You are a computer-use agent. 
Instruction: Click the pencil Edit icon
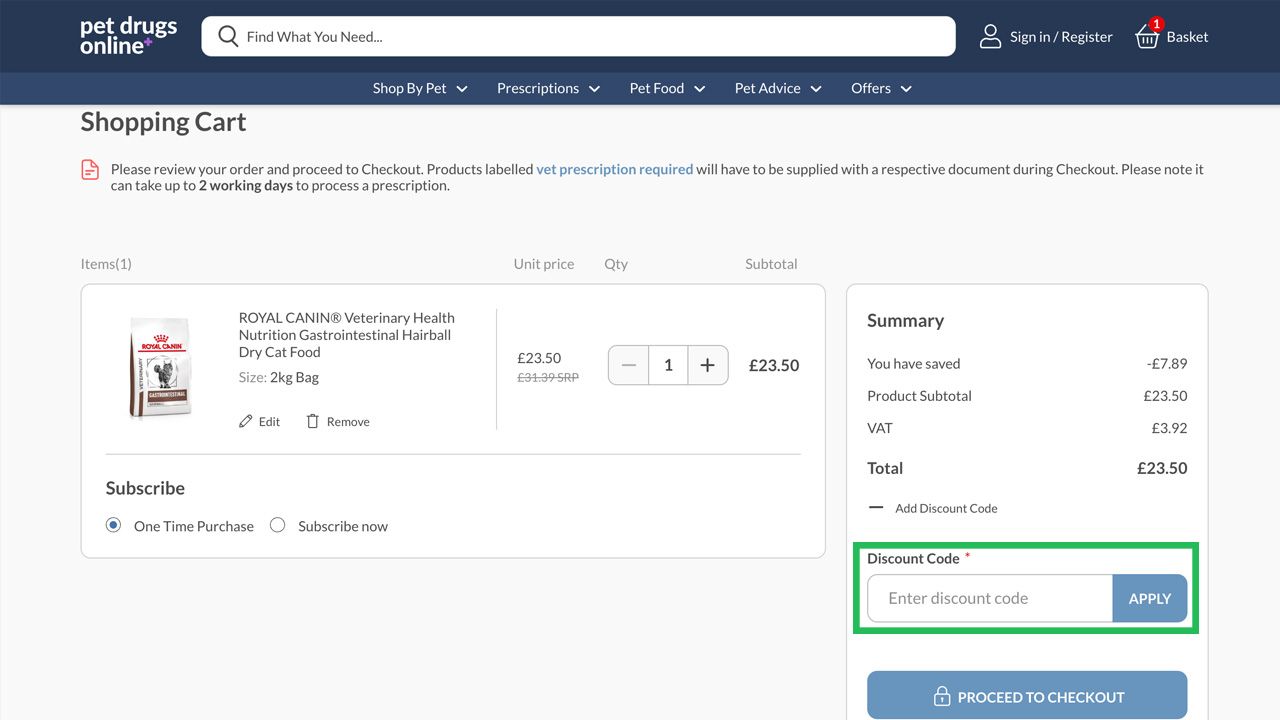tap(246, 422)
